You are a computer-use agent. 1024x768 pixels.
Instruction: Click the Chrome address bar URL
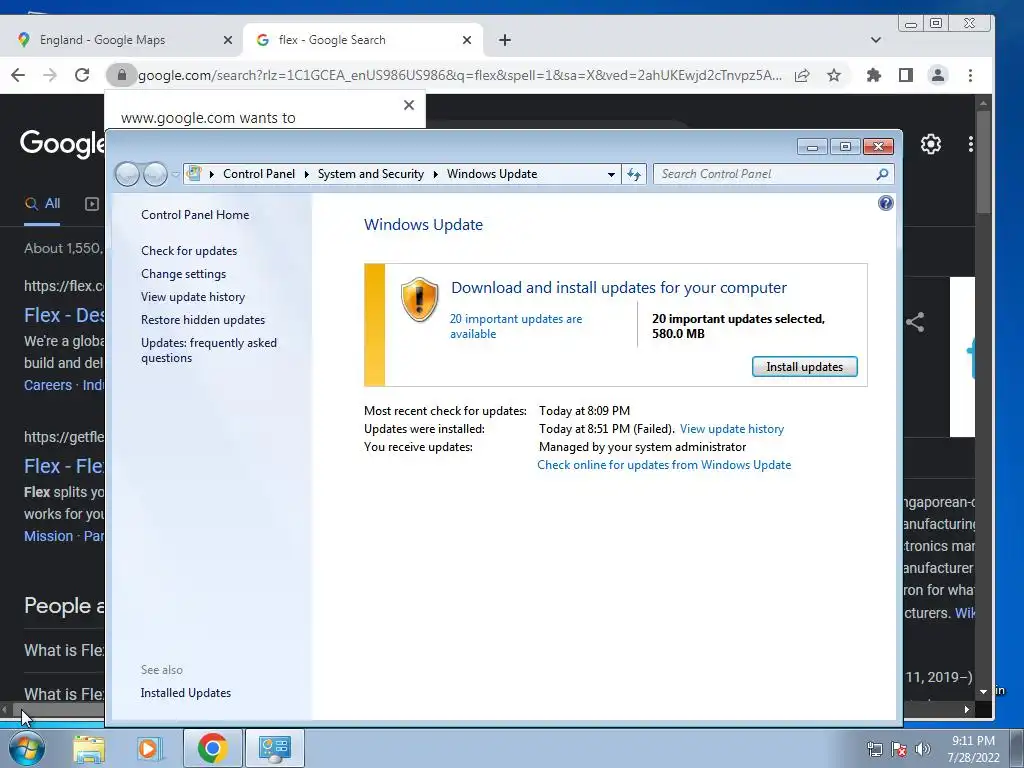click(460, 75)
